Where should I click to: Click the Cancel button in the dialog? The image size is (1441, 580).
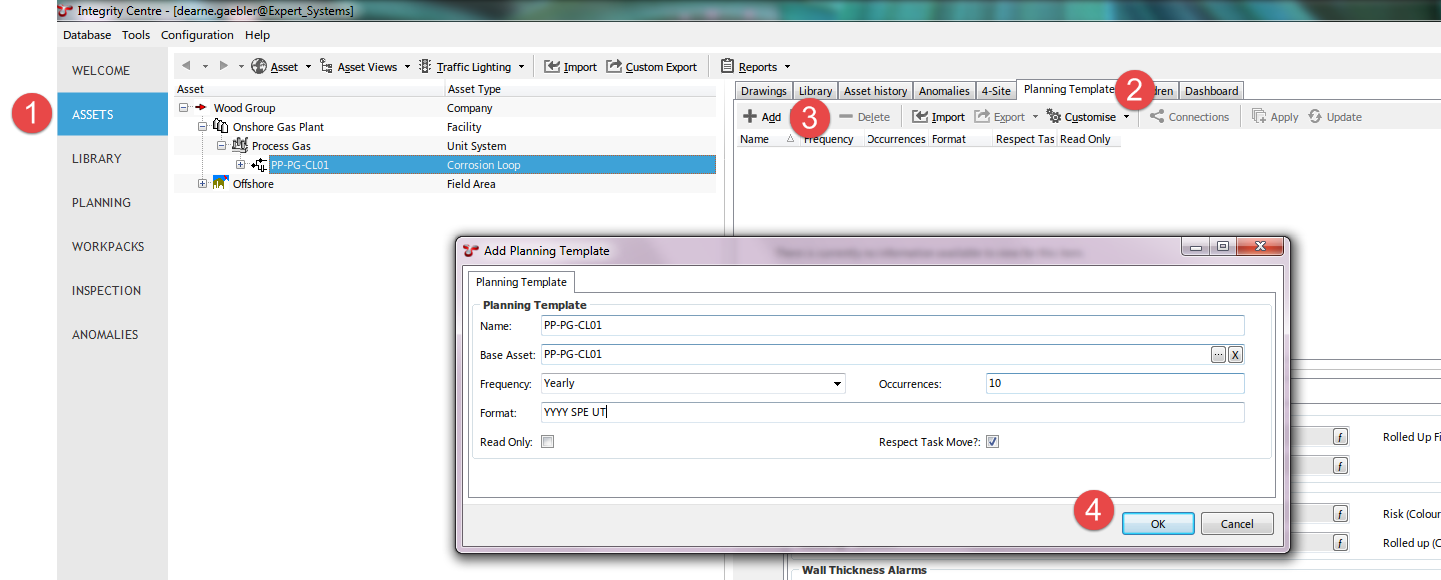[1237, 523]
